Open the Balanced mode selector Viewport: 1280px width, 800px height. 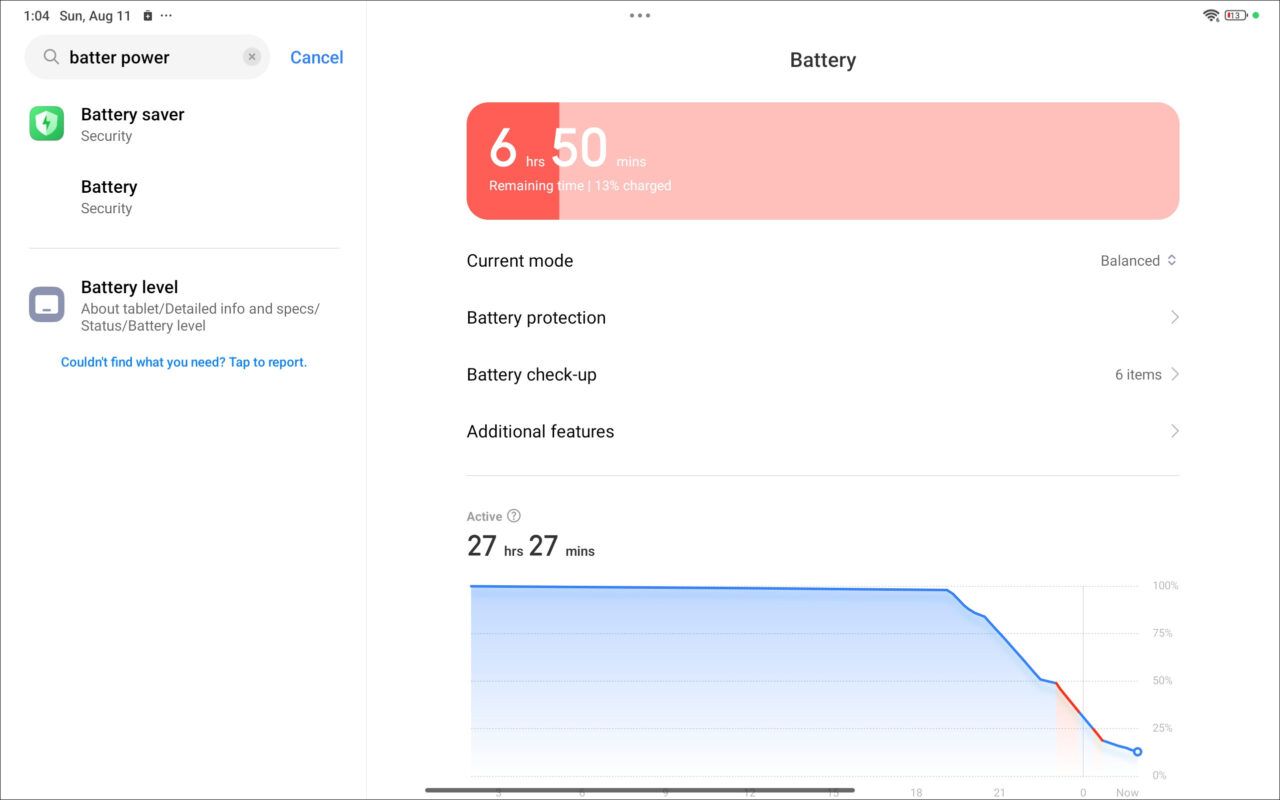1139,260
